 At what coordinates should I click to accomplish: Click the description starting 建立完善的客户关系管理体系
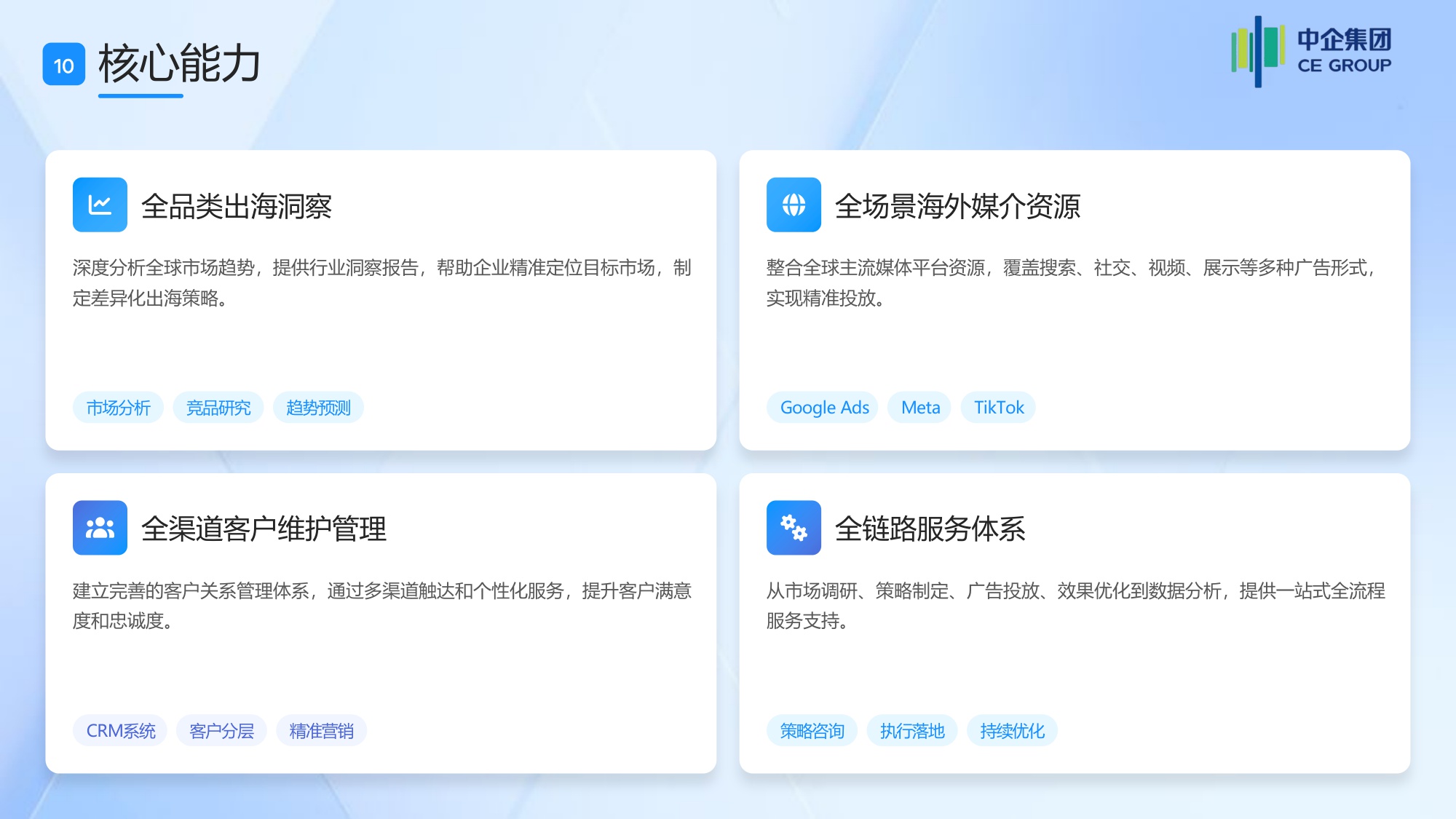(381, 606)
